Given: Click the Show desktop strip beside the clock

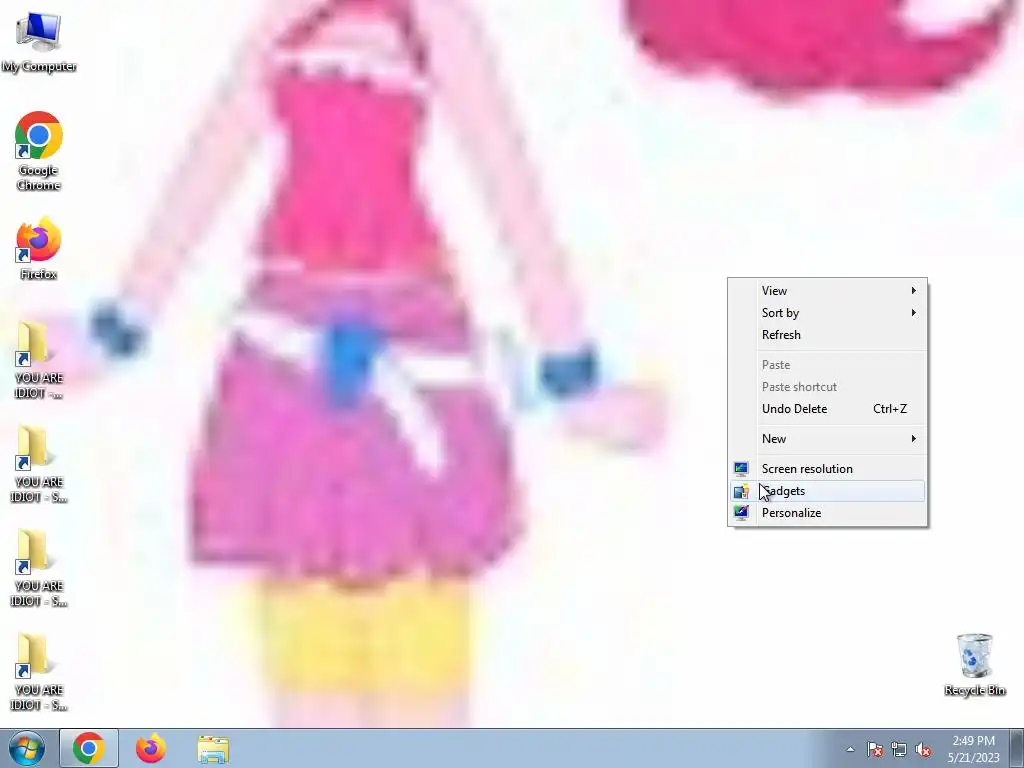Looking at the screenshot, I should click(1017, 748).
